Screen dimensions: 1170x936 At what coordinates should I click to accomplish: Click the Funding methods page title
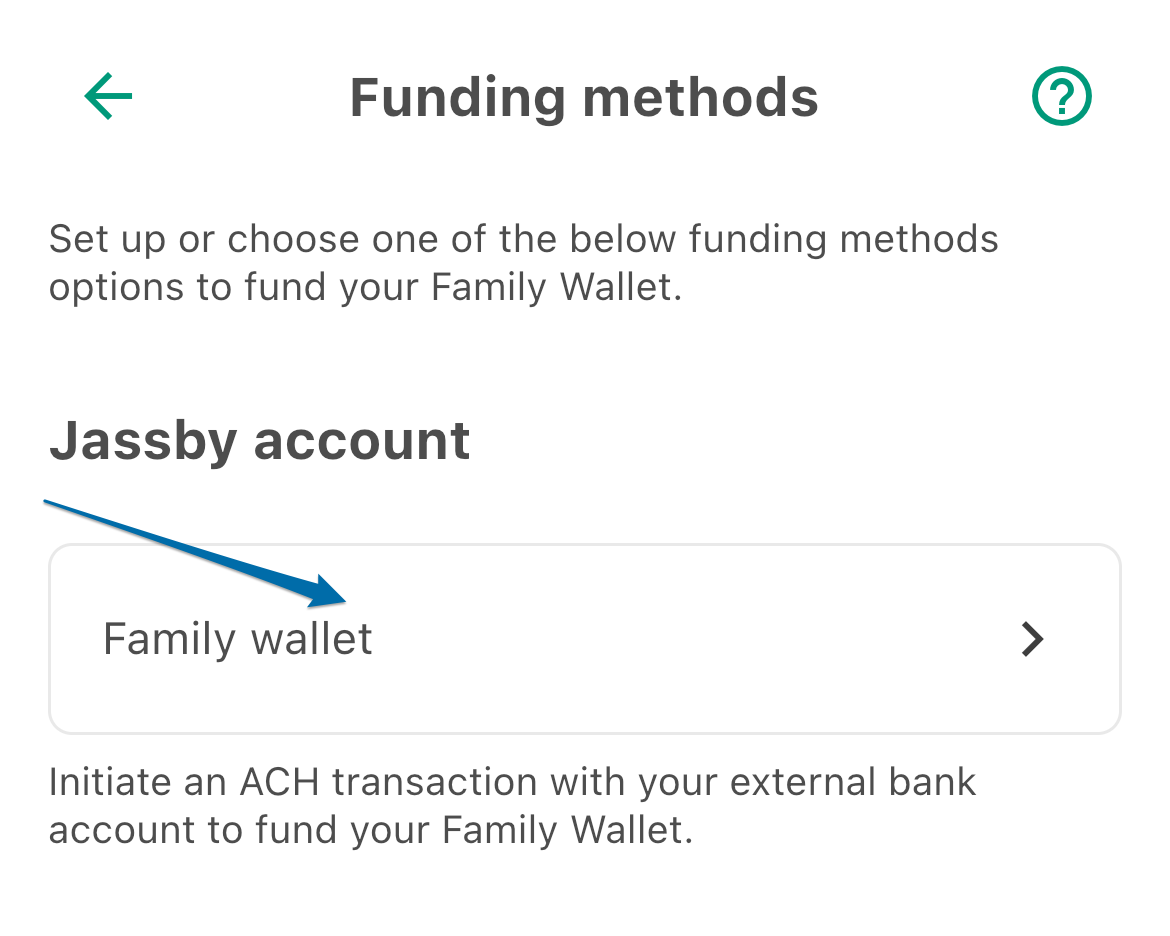coord(584,98)
